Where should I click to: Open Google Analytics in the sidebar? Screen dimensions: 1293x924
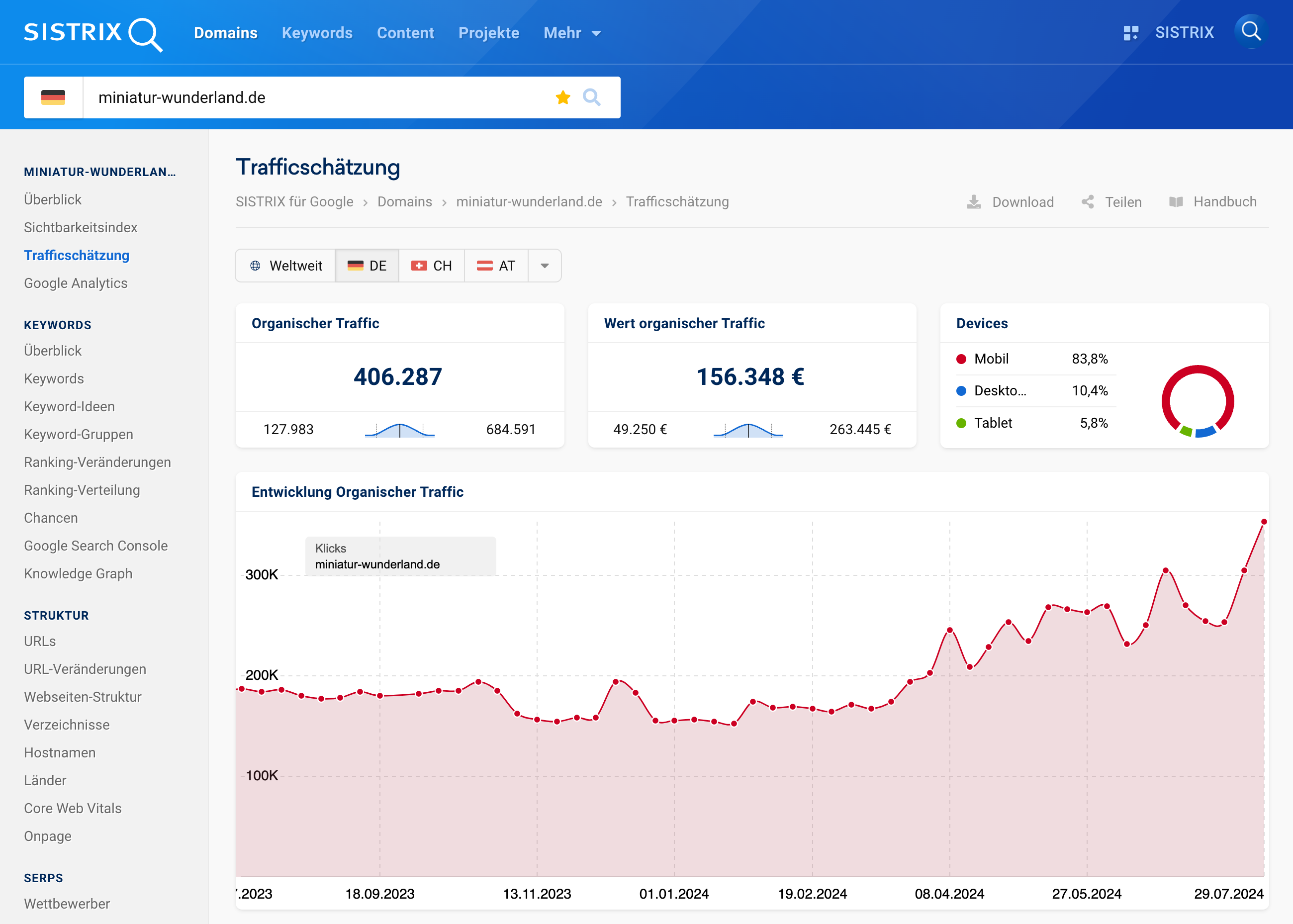(x=76, y=283)
